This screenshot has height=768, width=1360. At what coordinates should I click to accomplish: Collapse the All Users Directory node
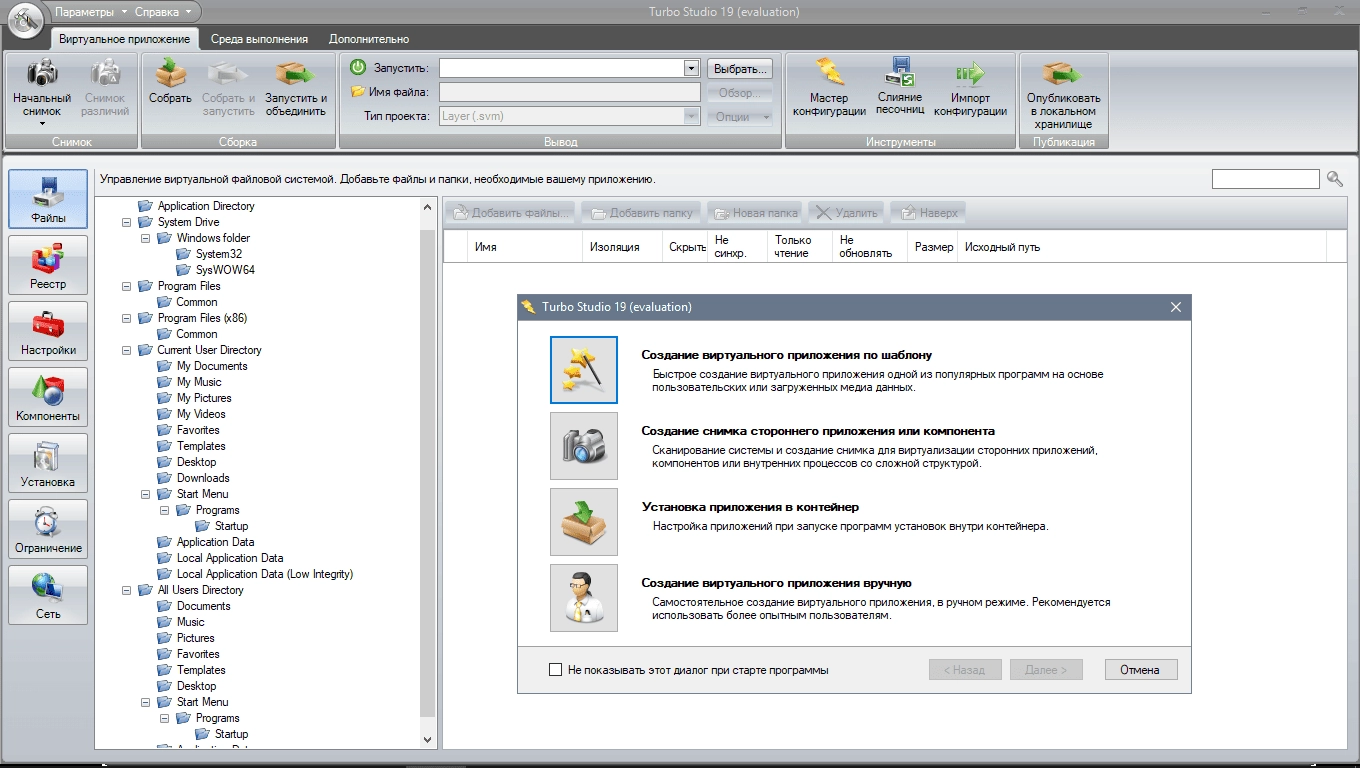click(127, 590)
